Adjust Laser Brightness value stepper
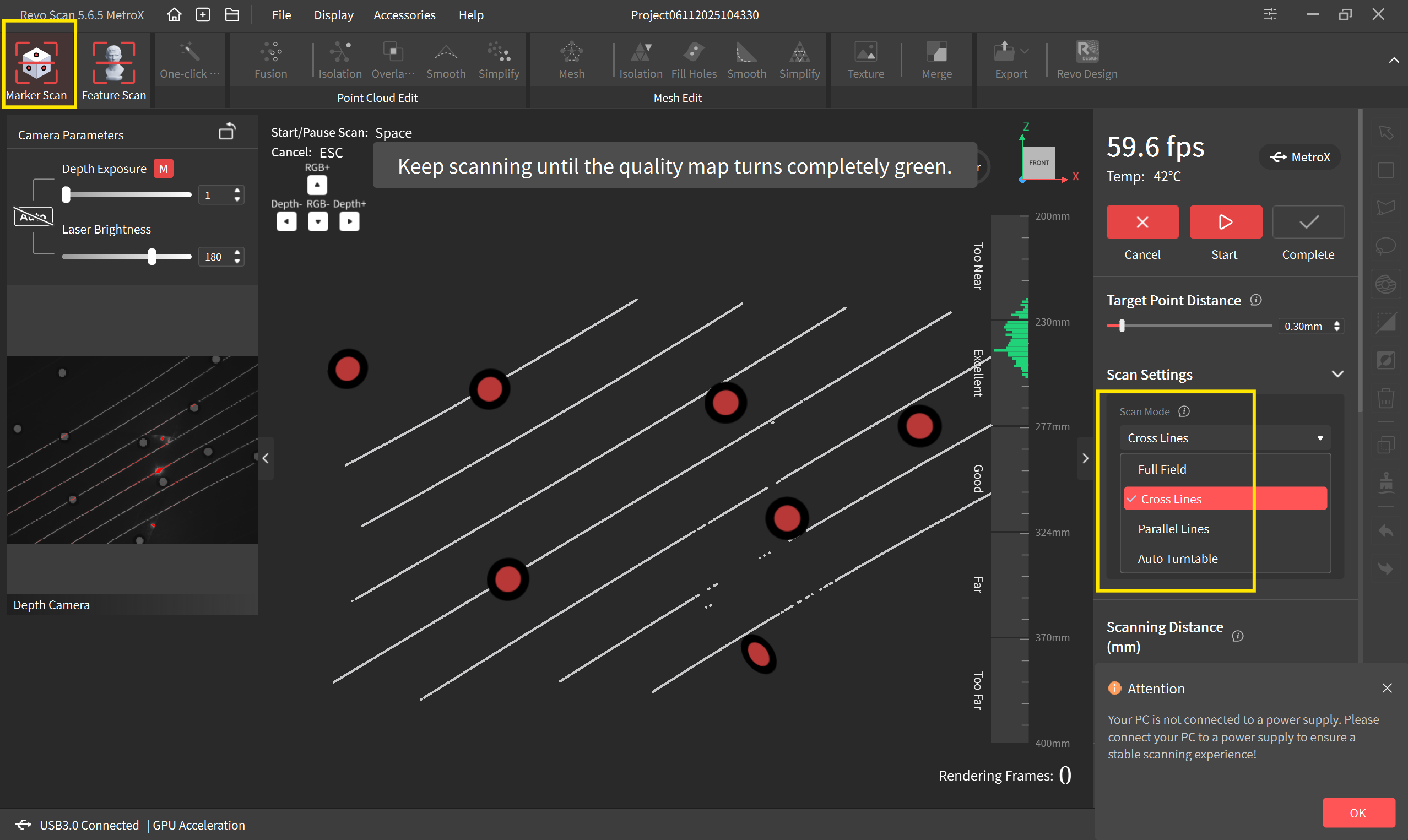1408x840 pixels. [237, 257]
